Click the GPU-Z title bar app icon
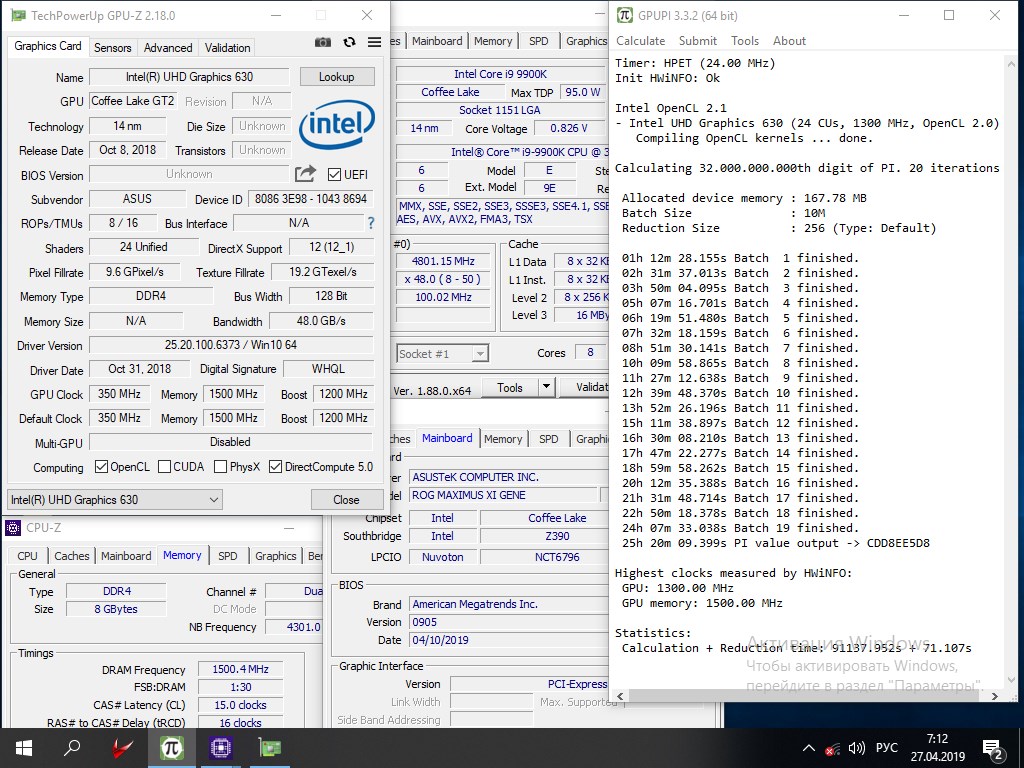Viewport: 1024px width, 768px height. click(x=18, y=15)
